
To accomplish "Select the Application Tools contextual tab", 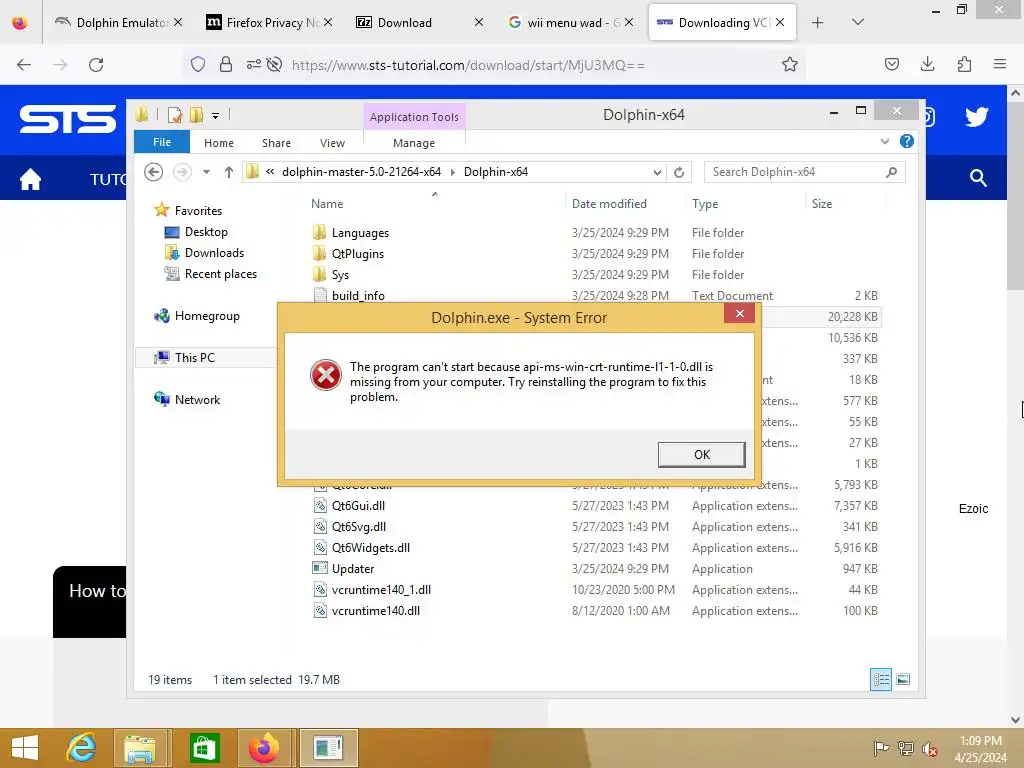I will [x=414, y=117].
